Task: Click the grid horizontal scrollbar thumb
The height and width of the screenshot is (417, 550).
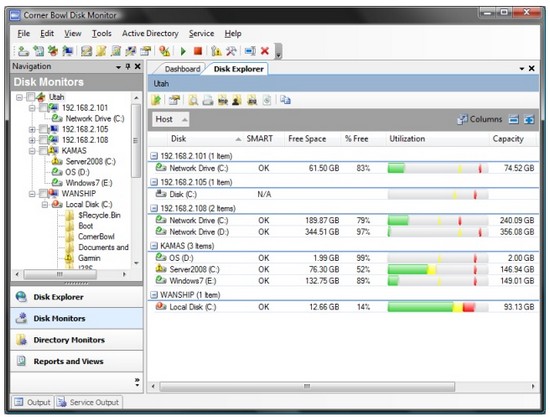Action: pos(307,386)
